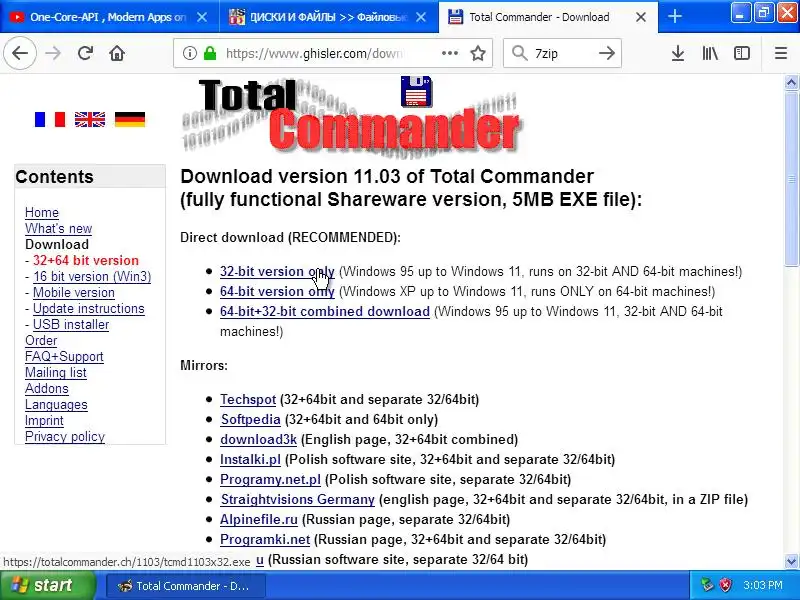The image size is (800, 600).
Task: Download the 32-bit version only
Action: (x=277, y=271)
